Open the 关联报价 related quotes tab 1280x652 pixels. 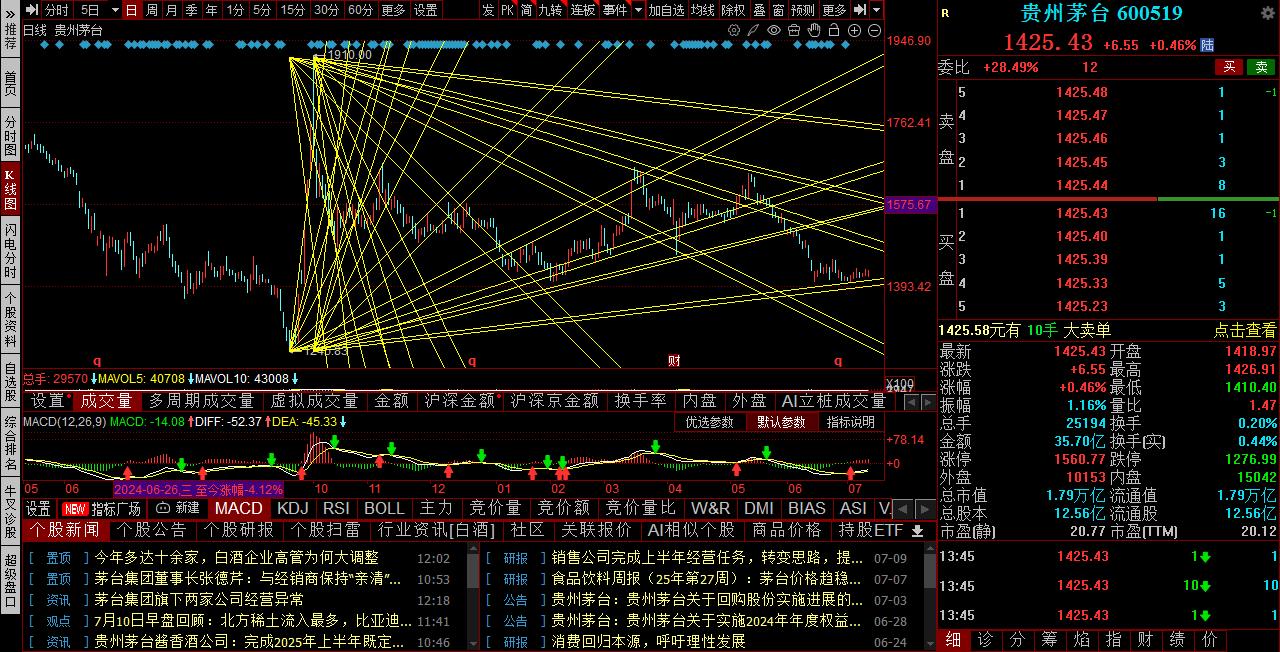596,530
